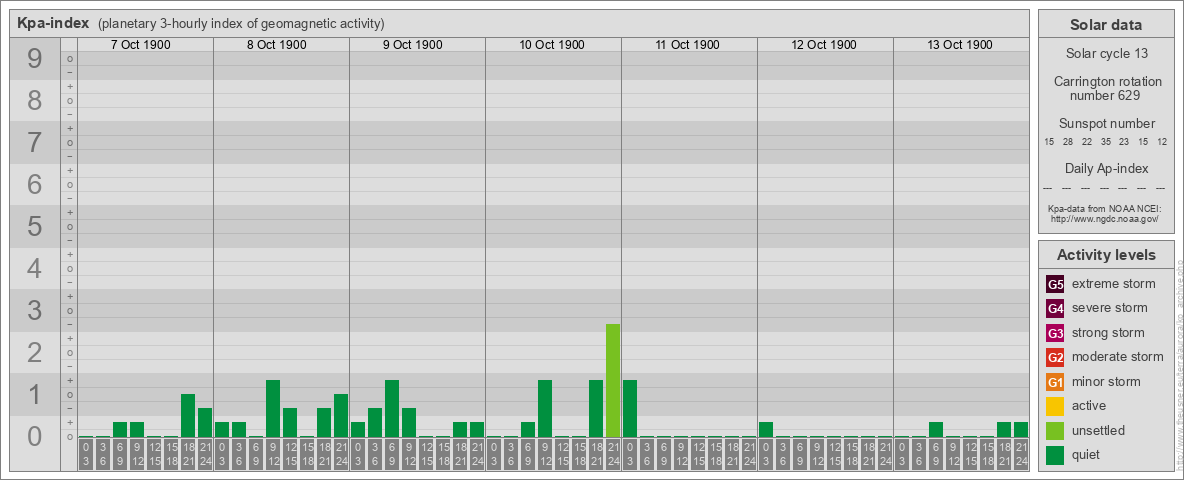Click sunspot value 23
Screen dimensions: 1184x480
pos(1124,142)
